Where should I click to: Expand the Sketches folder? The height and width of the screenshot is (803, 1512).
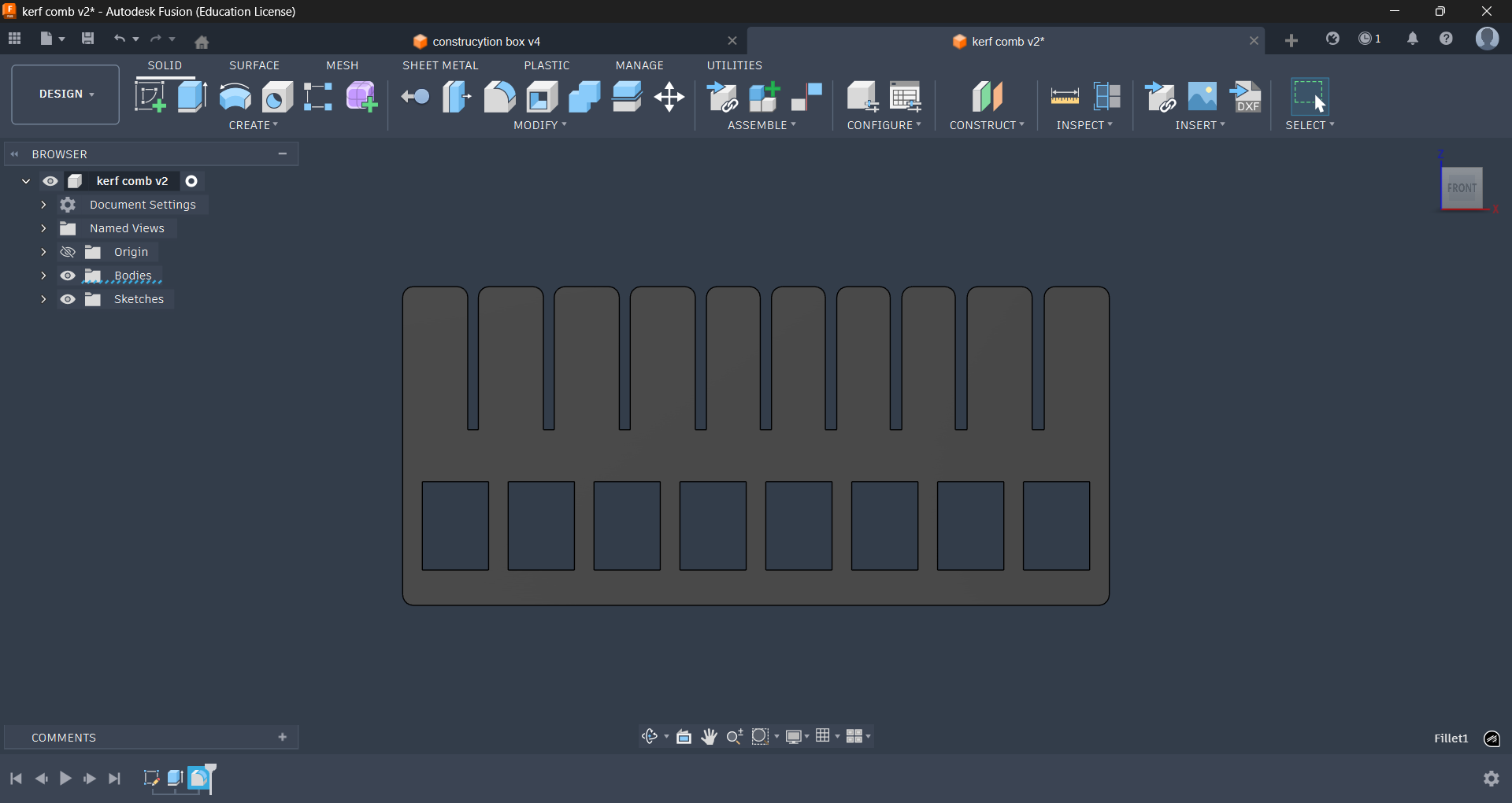coord(43,299)
